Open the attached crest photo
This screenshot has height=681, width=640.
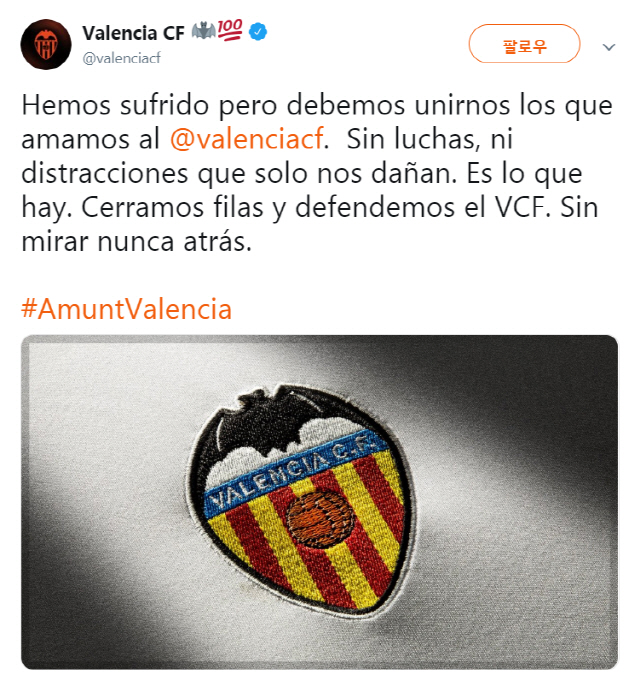[x=320, y=502]
